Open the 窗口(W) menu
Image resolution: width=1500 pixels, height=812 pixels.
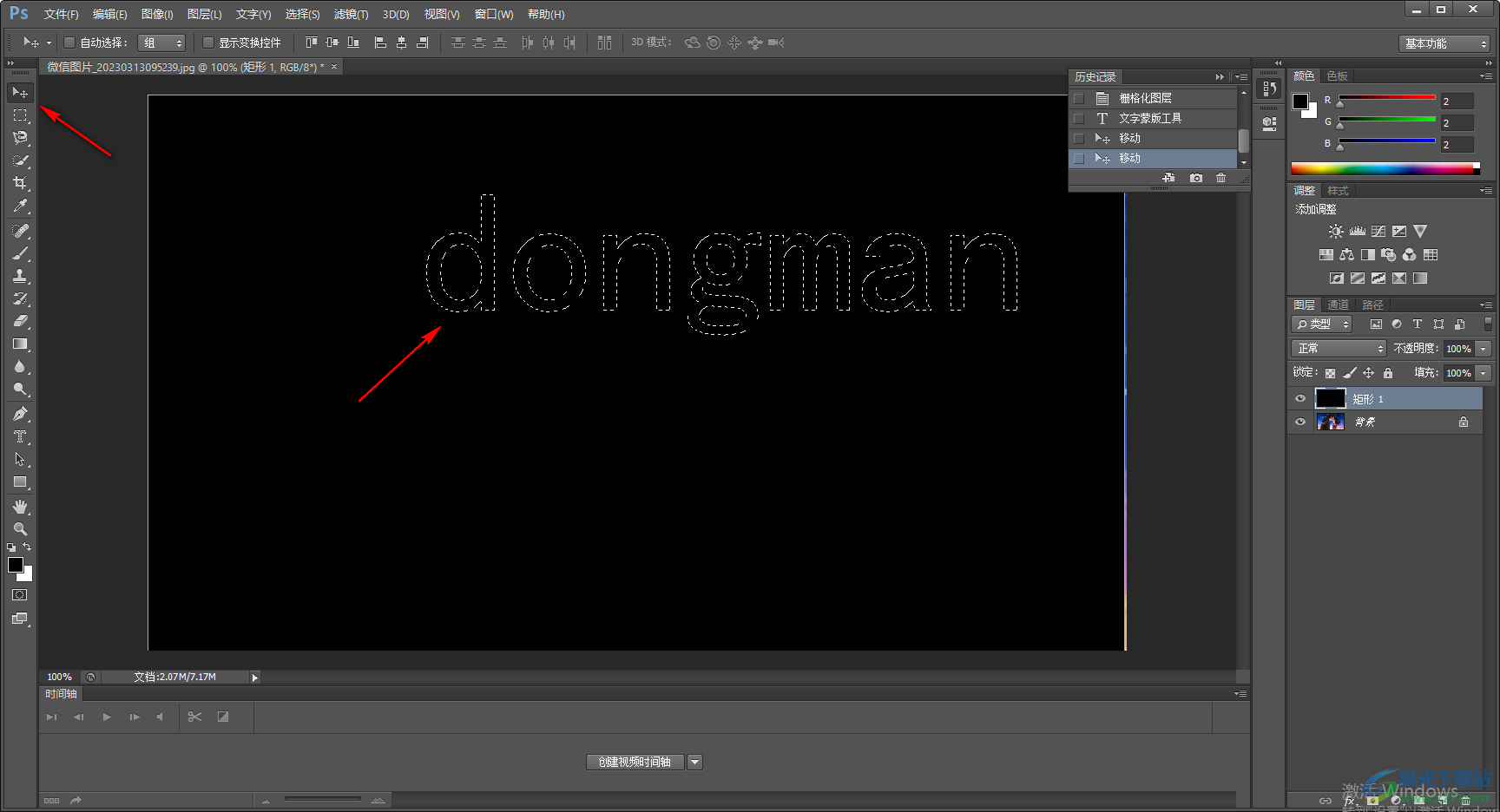click(494, 14)
